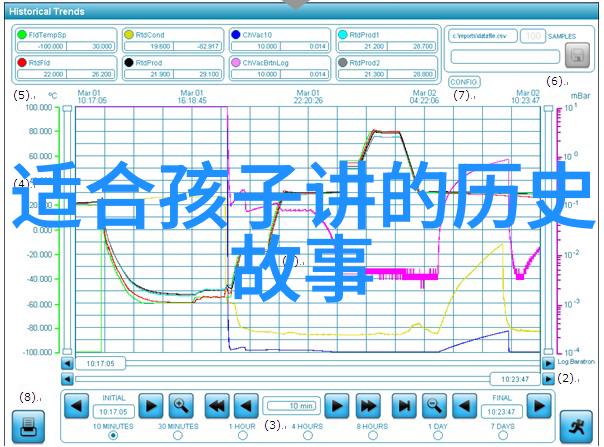Decrease INITIAL time with left arrow

(x=76, y=406)
